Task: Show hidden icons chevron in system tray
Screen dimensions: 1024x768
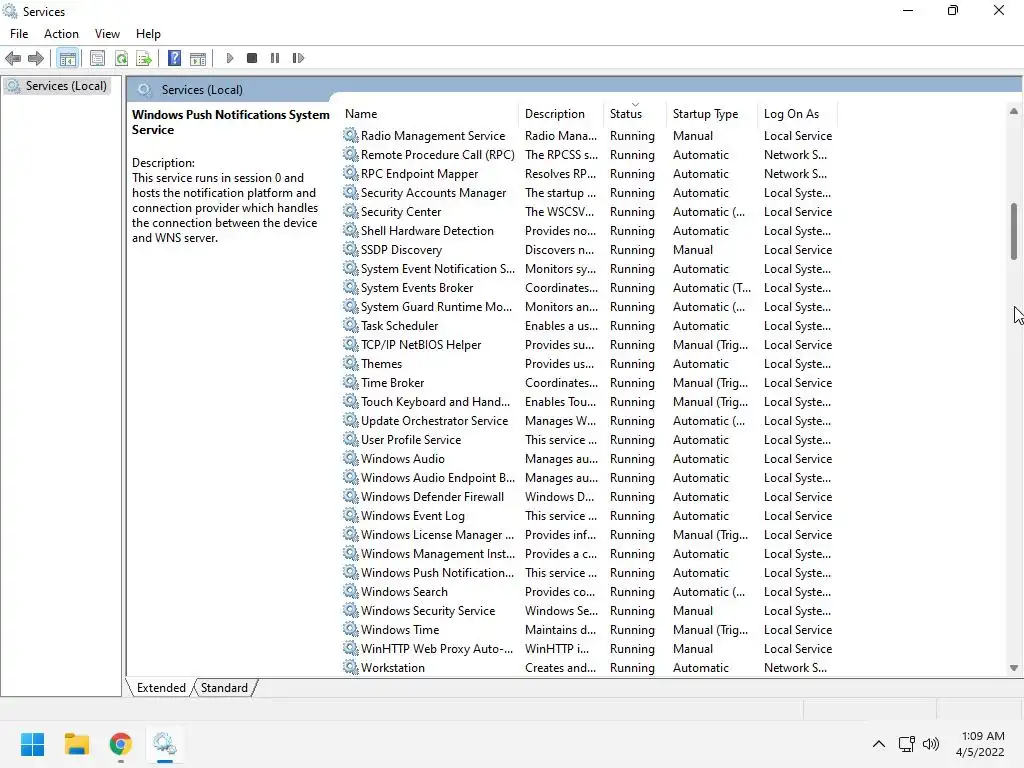Action: coord(879,744)
